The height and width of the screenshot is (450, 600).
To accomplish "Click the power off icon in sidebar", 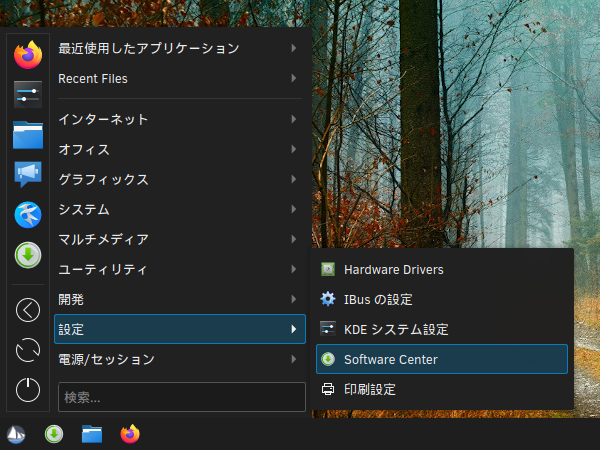I will point(28,390).
